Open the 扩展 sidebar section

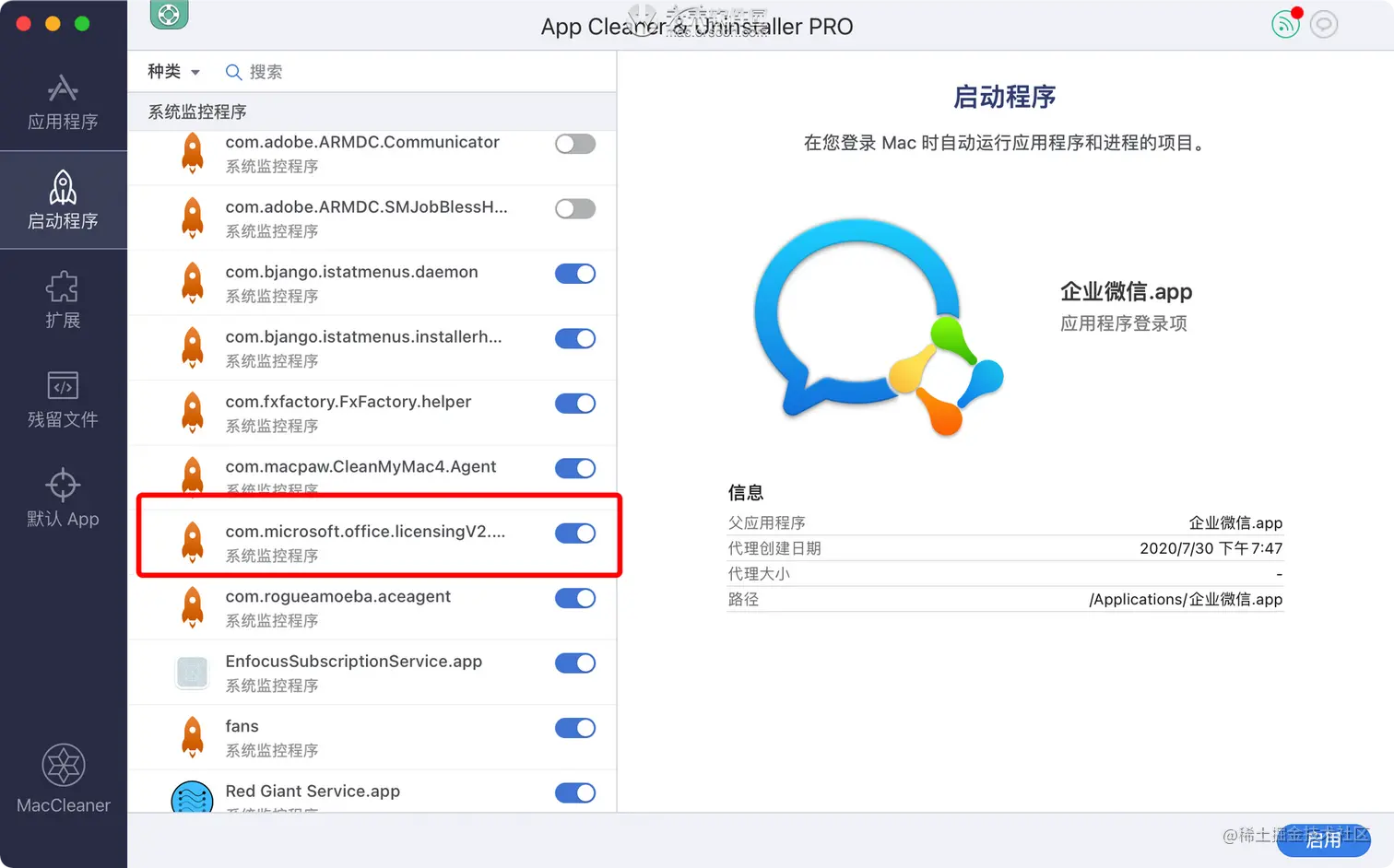(63, 300)
